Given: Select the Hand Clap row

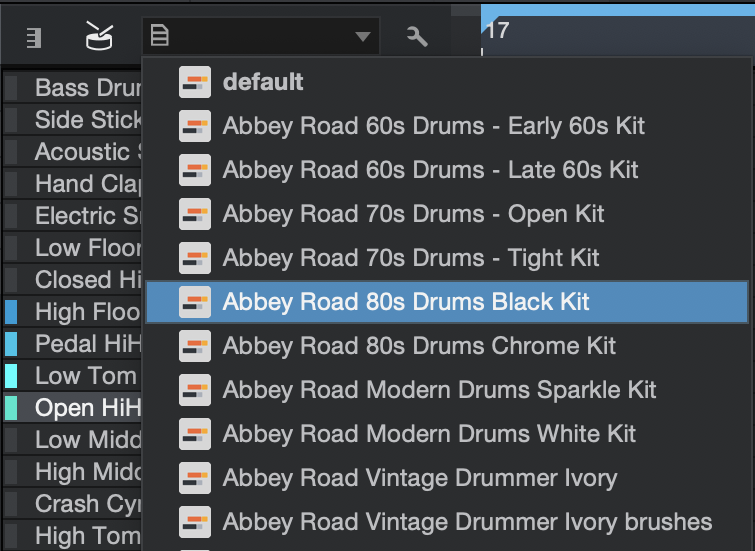Looking at the screenshot, I should (x=73, y=184).
